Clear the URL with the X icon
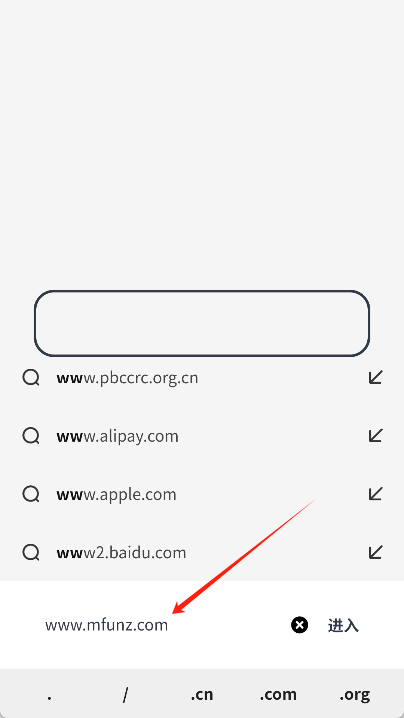 click(x=300, y=625)
